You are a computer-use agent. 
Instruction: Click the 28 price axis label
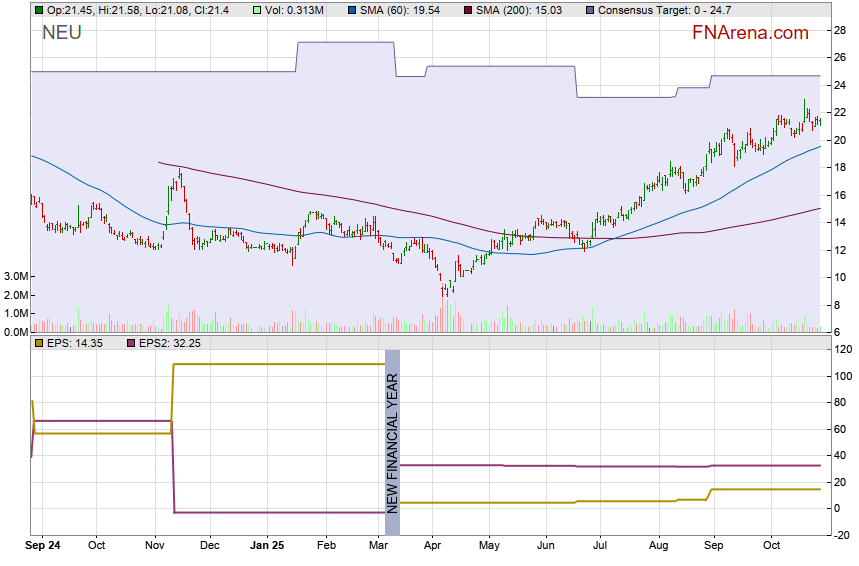pyautogui.click(x=840, y=30)
